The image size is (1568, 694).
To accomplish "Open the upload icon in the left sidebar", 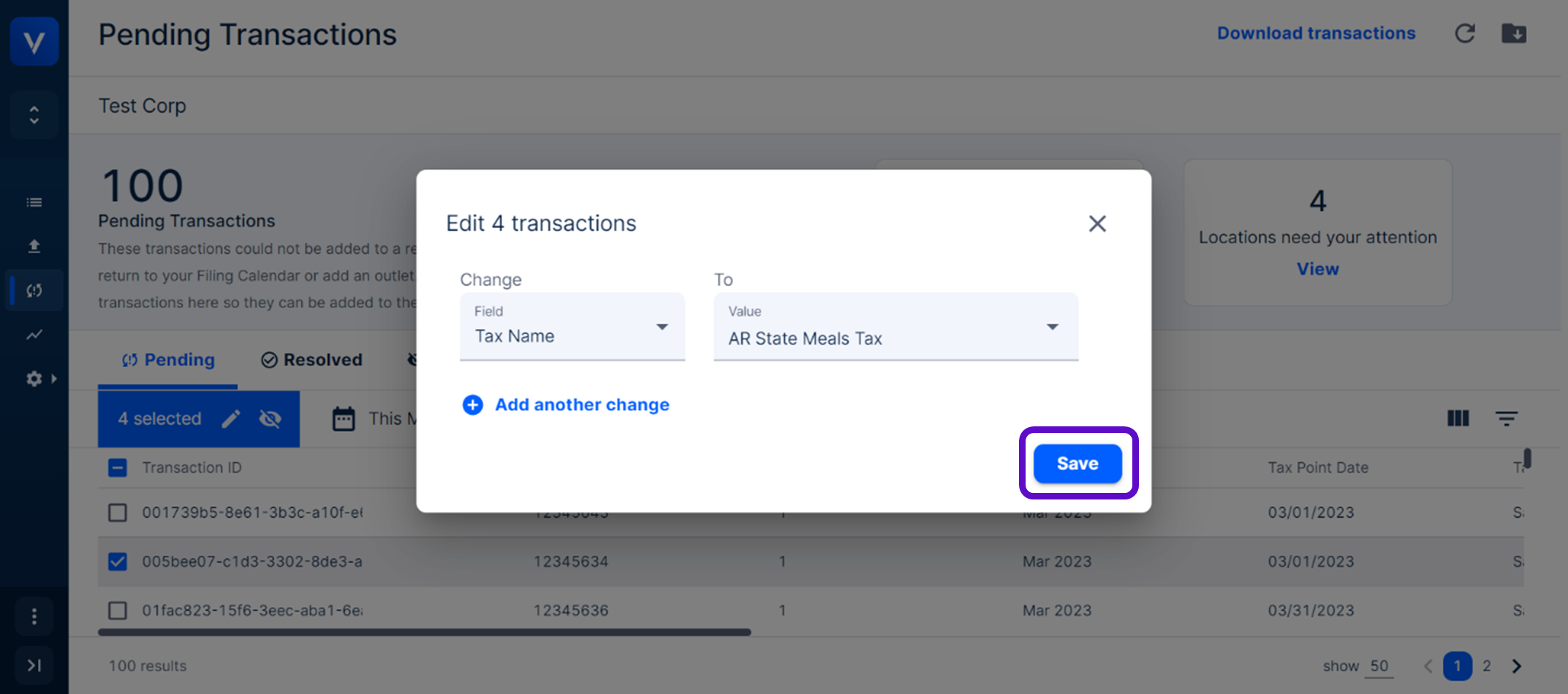I will point(34,246).
